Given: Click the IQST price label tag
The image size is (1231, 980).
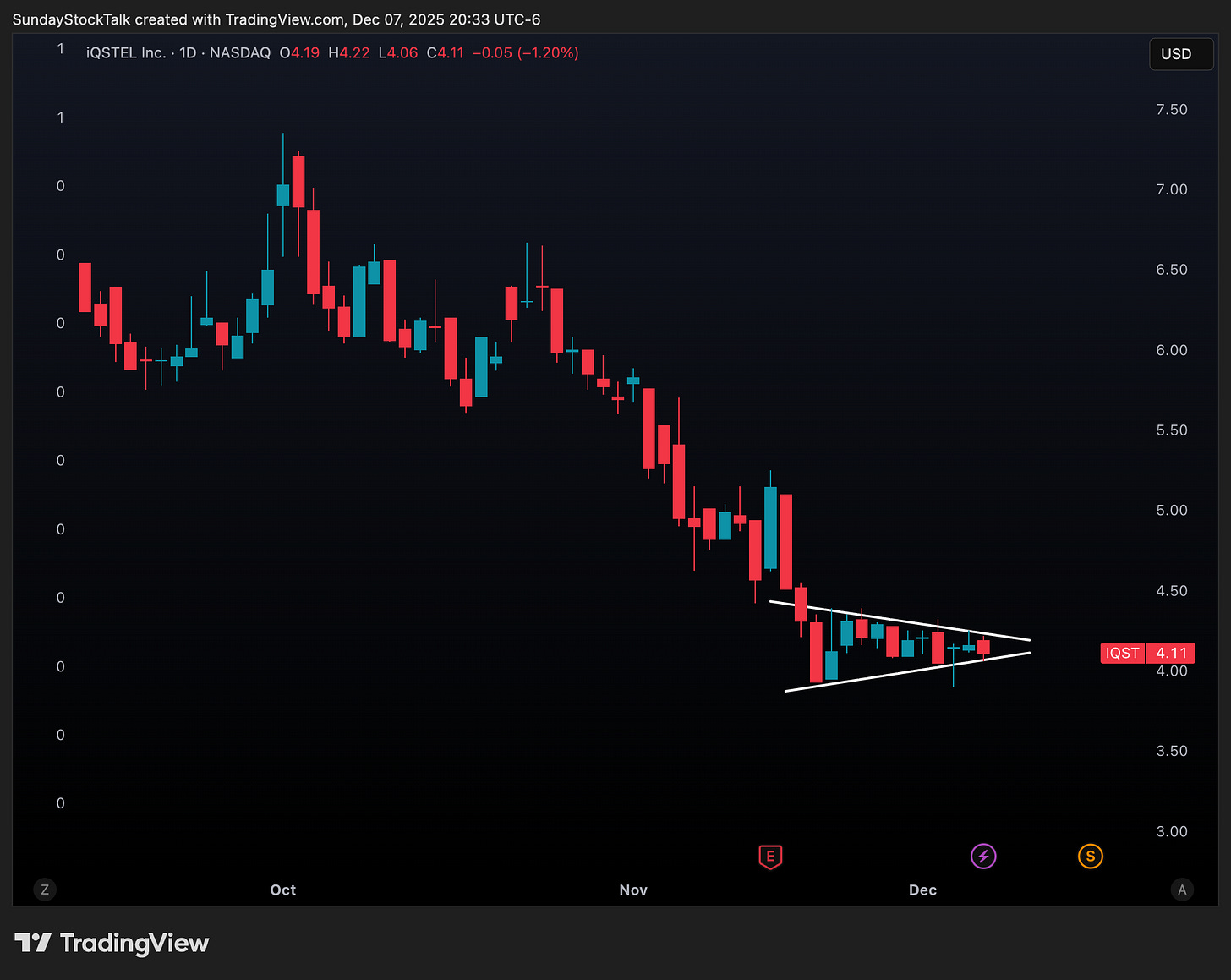Looking at the screenshot, I should [1123, 653].
